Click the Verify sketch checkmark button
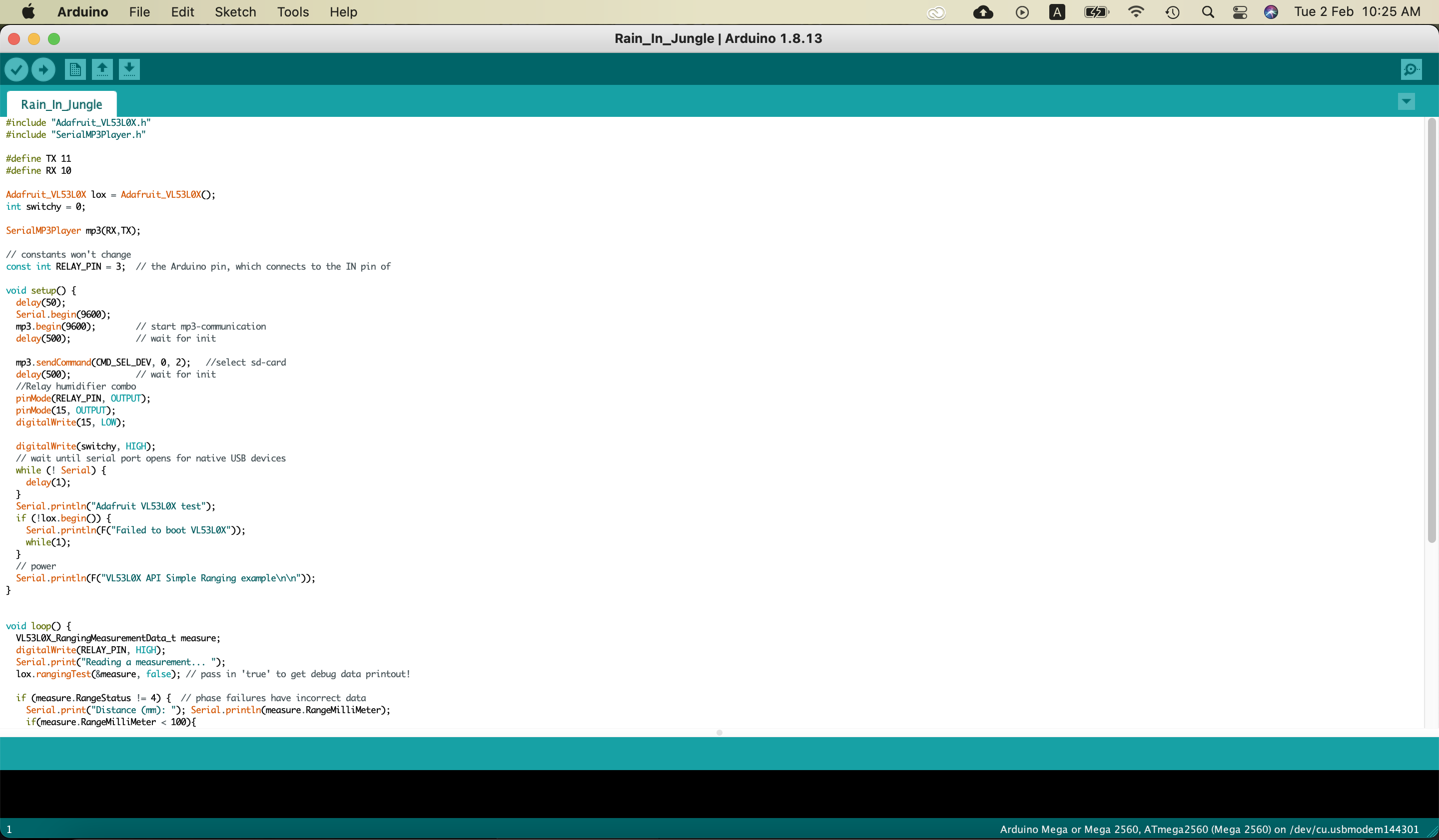This screenshot has height=840, width=1439. click(x=16, y=69)
